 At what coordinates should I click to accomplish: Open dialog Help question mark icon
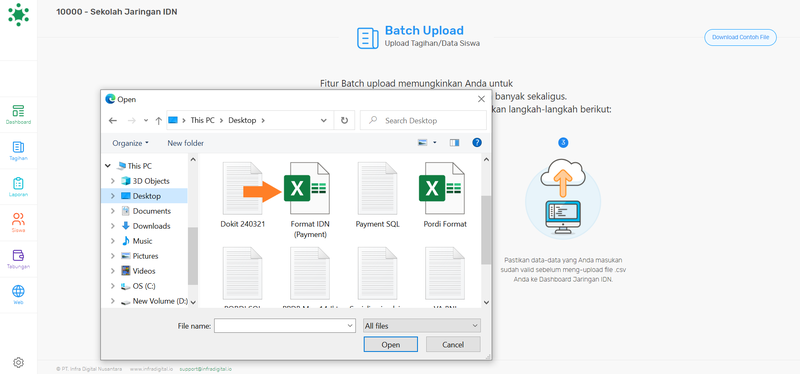pyautogui.click(x=477, y=143)
